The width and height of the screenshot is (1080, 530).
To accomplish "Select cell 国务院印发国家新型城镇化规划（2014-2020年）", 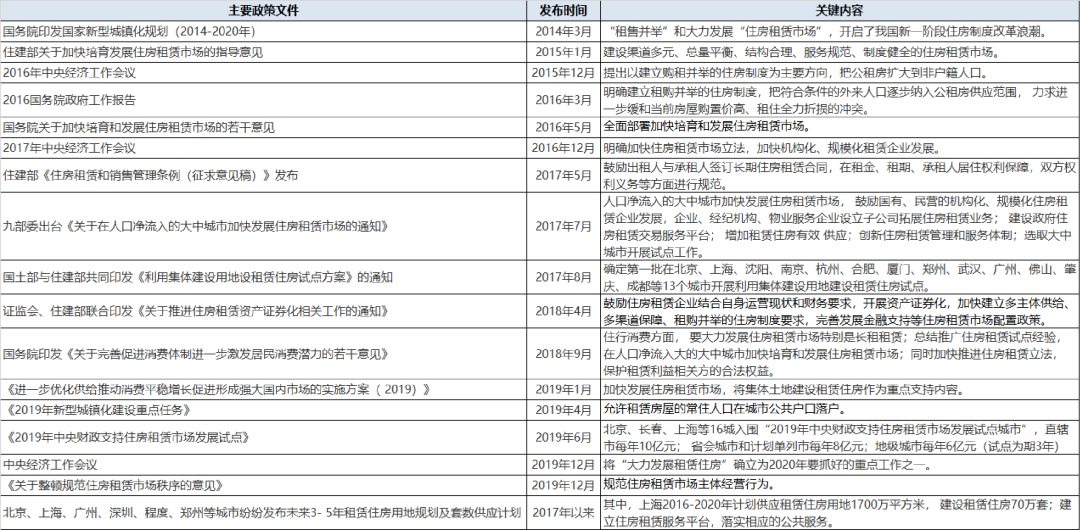I will click(x=264, y=32).
